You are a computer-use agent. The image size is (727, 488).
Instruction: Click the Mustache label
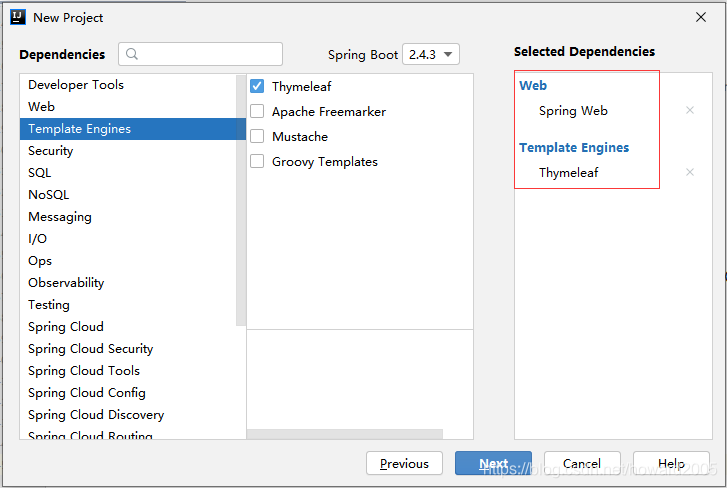point(300,137)
